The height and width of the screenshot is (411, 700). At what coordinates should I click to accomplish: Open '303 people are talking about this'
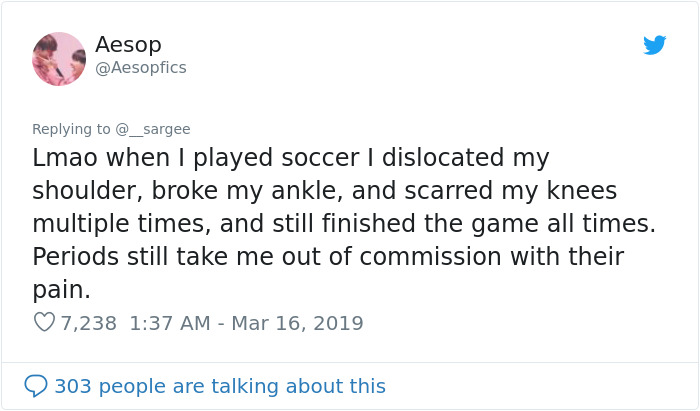(x=219, y=386)
